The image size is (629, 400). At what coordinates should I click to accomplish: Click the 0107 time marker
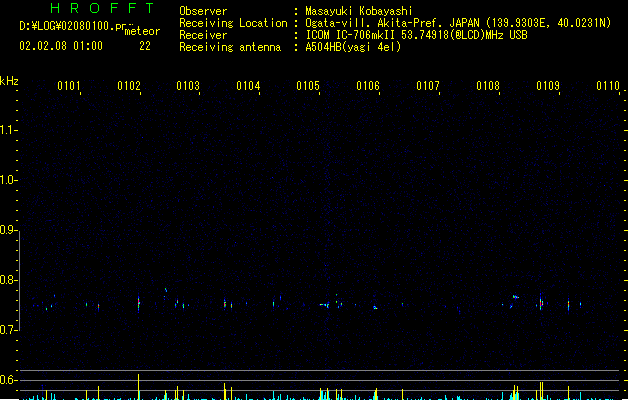point(428,85)
